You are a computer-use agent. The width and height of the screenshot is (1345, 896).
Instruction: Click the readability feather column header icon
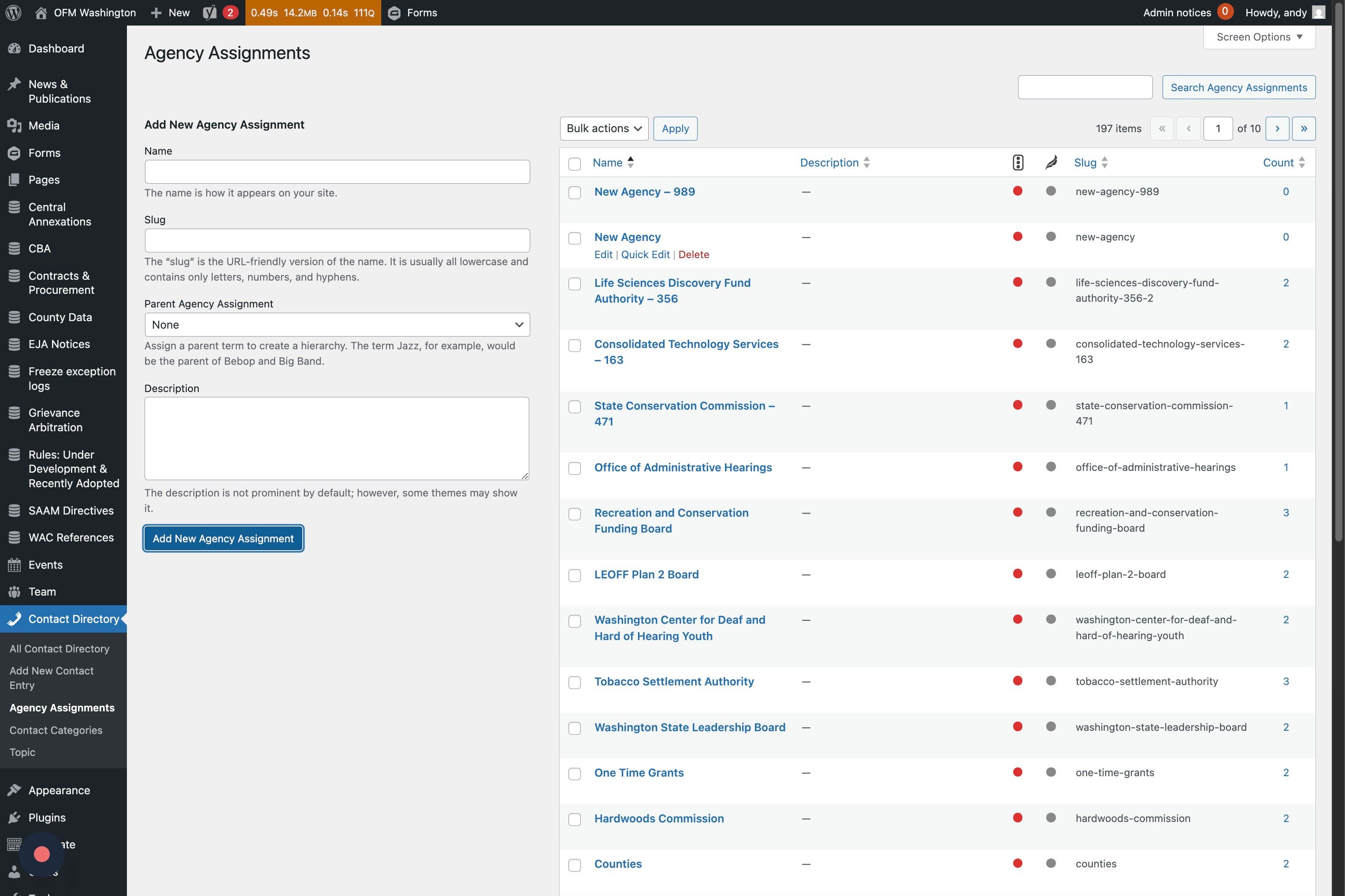tap(1051, 163)
